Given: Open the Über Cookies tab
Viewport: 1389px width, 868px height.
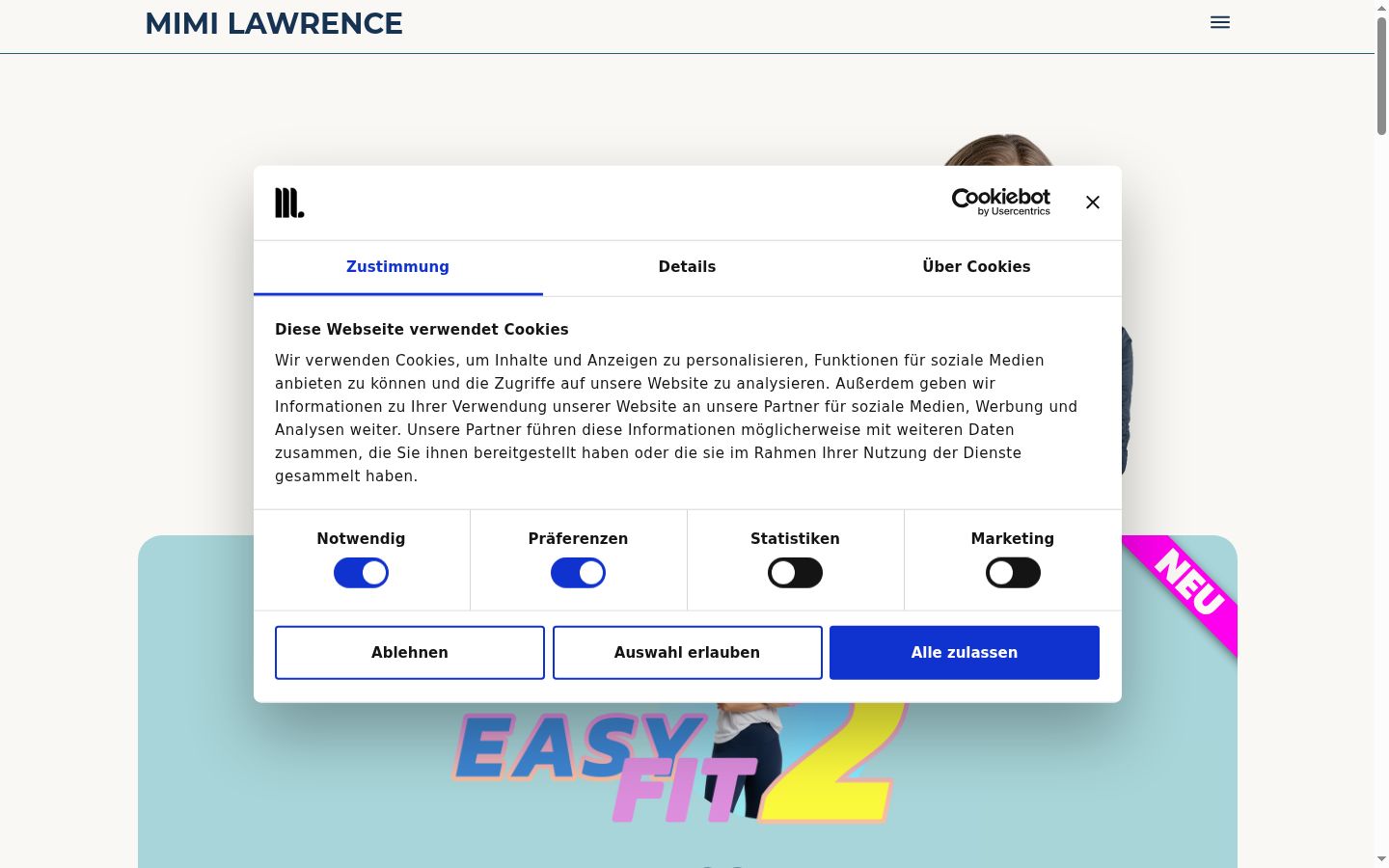Looking at the screenshot, I should point(976,267).
